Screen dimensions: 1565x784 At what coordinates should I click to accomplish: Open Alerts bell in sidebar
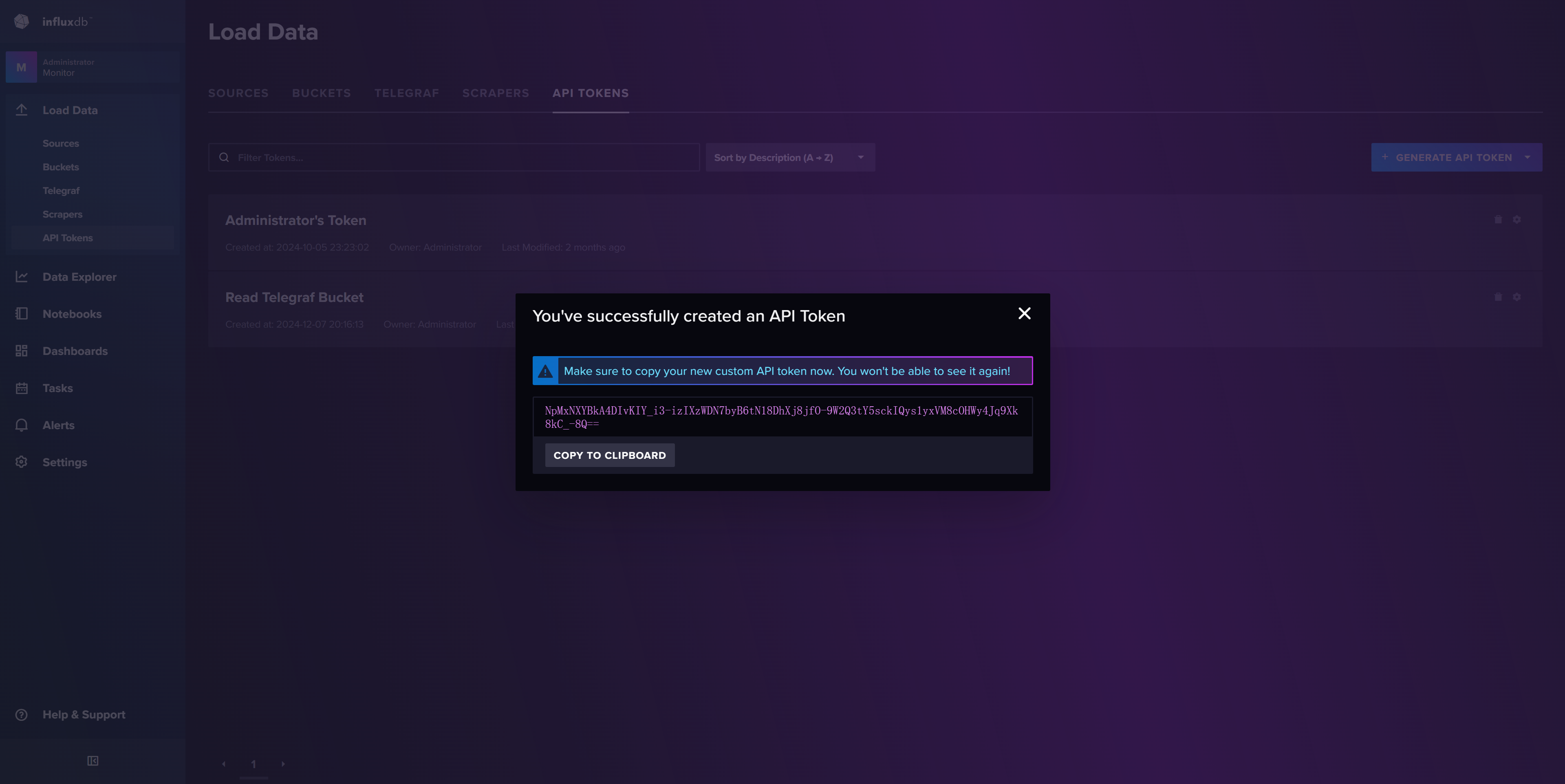point(22,425)
